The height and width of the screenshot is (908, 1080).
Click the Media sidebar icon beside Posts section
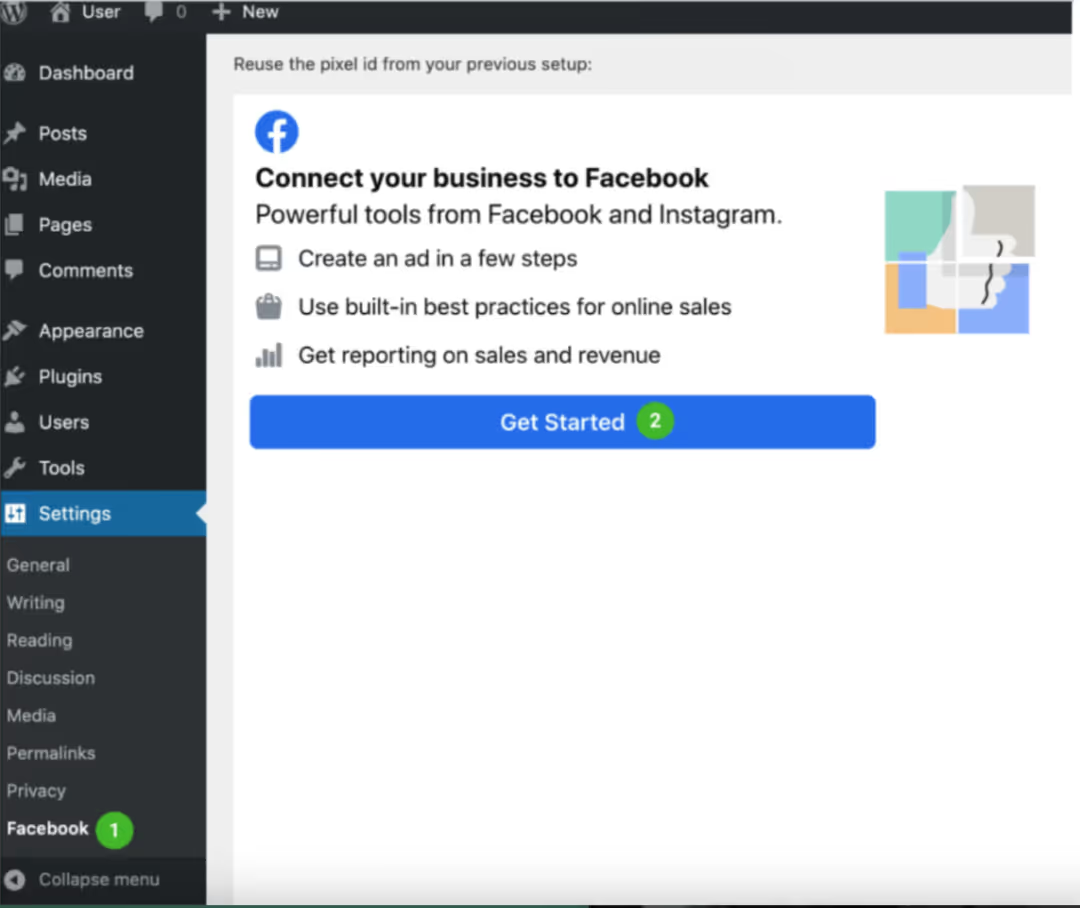coord(14,179)
